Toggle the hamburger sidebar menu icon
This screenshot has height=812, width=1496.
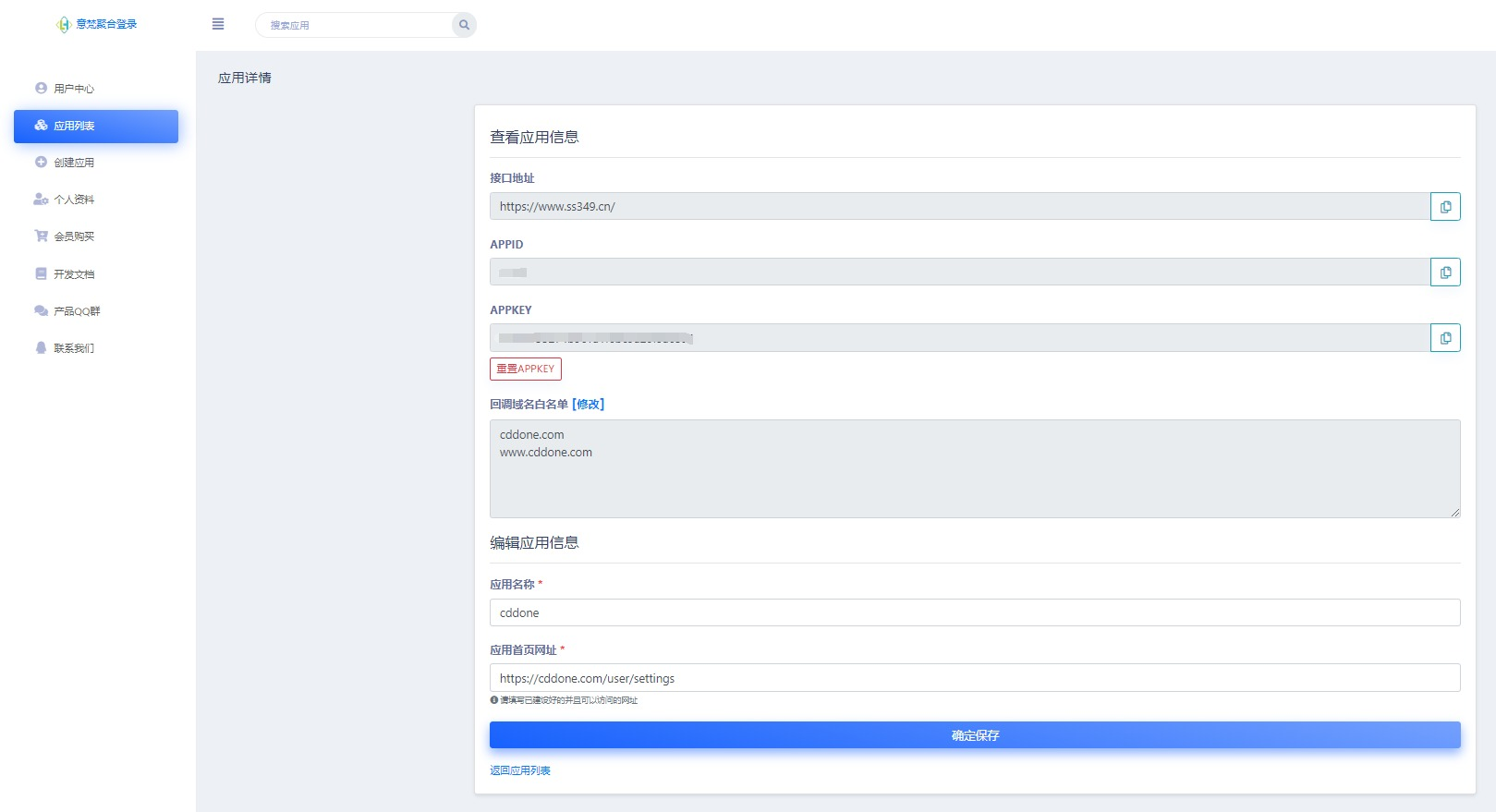[218, 24]
